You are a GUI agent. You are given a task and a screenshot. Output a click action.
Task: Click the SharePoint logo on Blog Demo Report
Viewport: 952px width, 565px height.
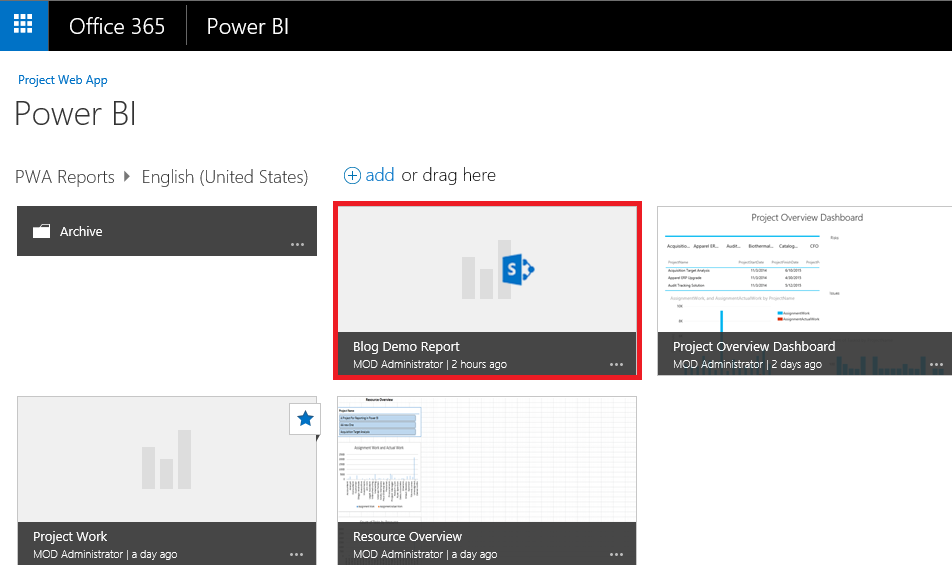tap(518, 269)
